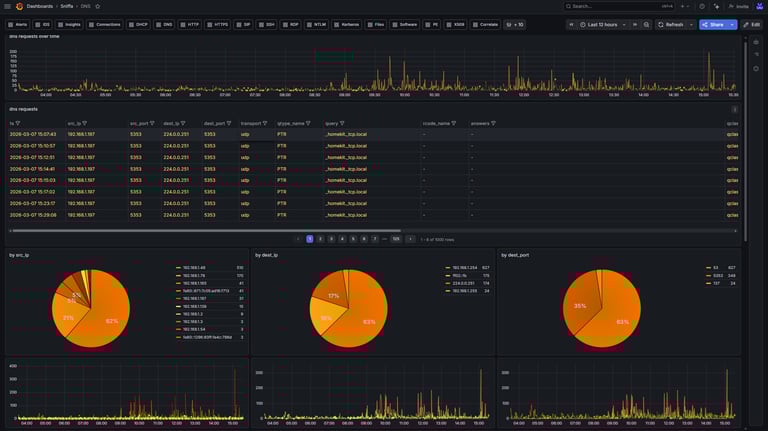The height and width of the screenshot is (431, 768).
Task: Shift time range backward with left arrows
Action: [x=571, y=24]
